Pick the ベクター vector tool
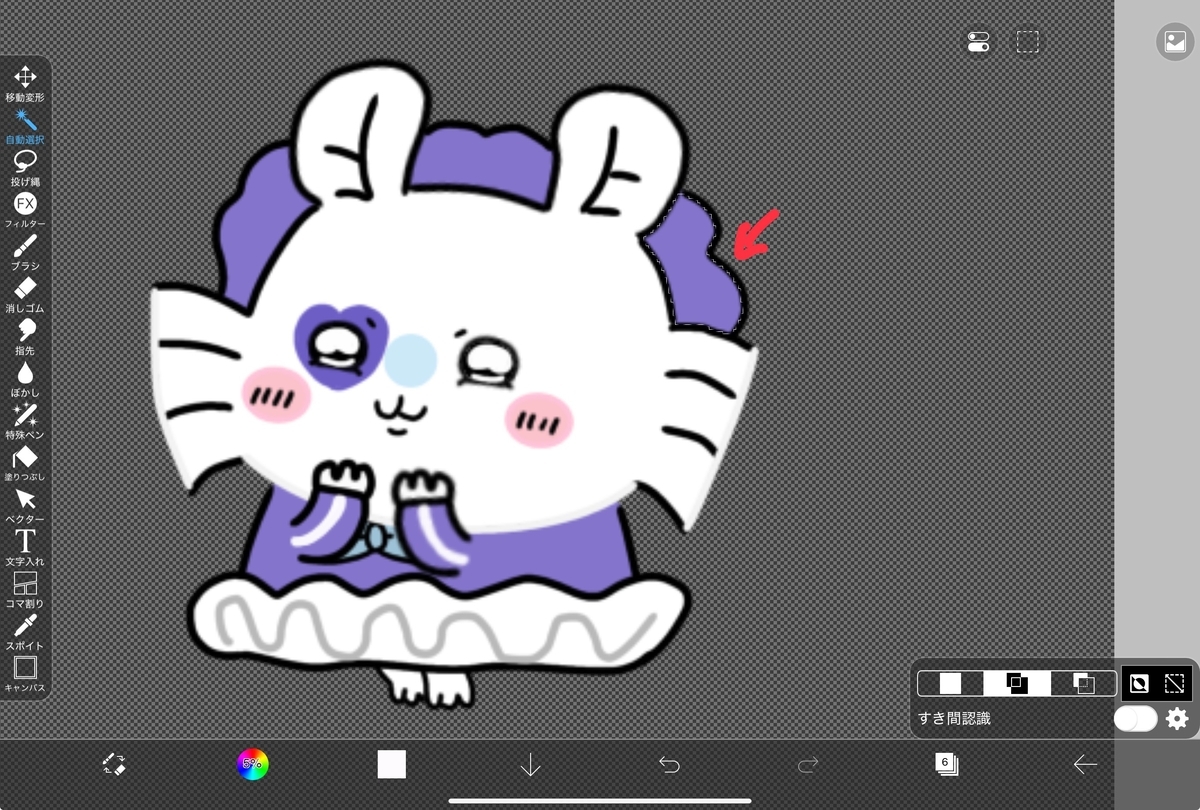 [x=25, y=504]
